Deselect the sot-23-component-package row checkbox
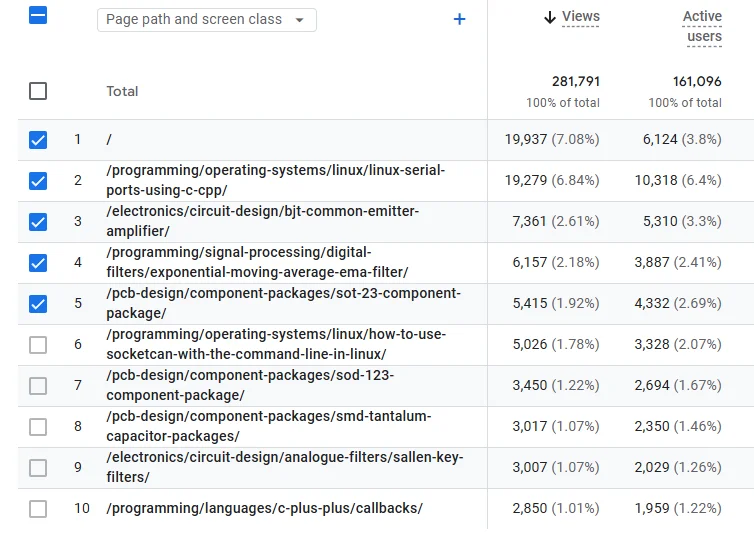Viewport: 754px width, 533px height. coord(38,304)
